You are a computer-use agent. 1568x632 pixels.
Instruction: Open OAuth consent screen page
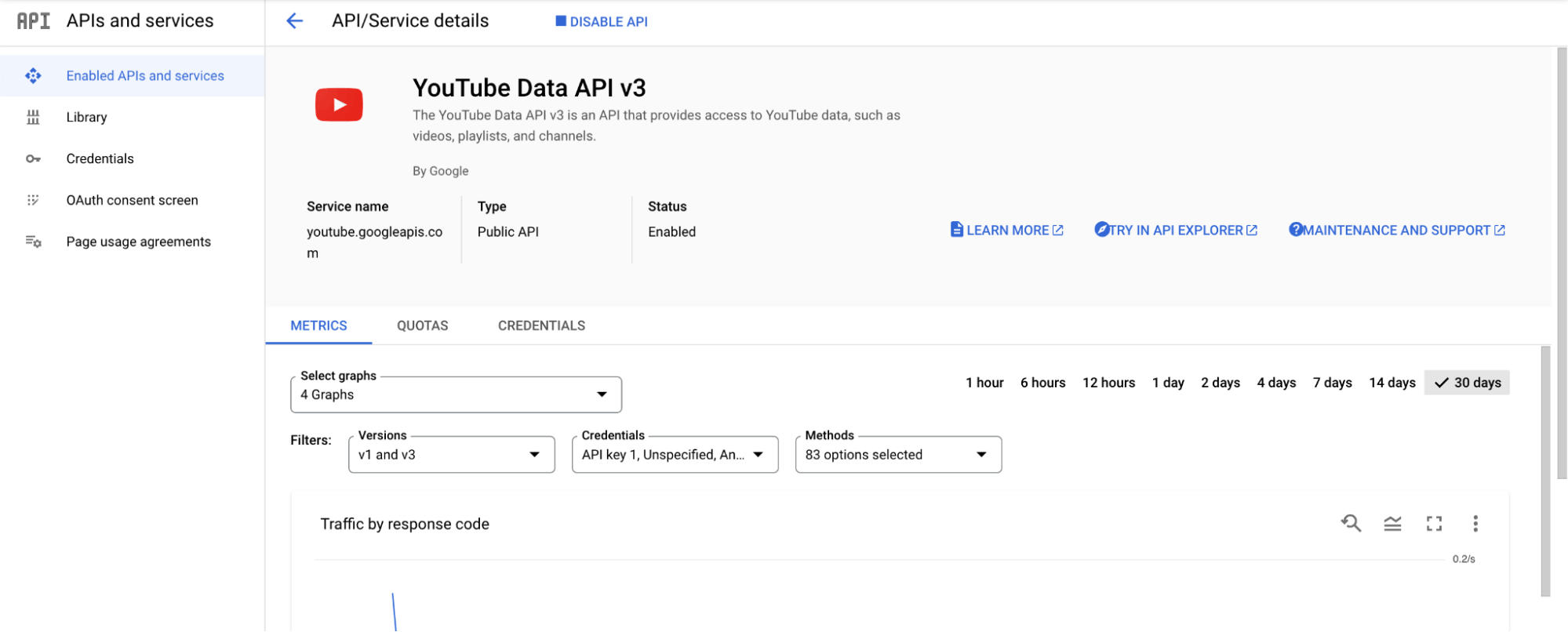coord(132,201)
